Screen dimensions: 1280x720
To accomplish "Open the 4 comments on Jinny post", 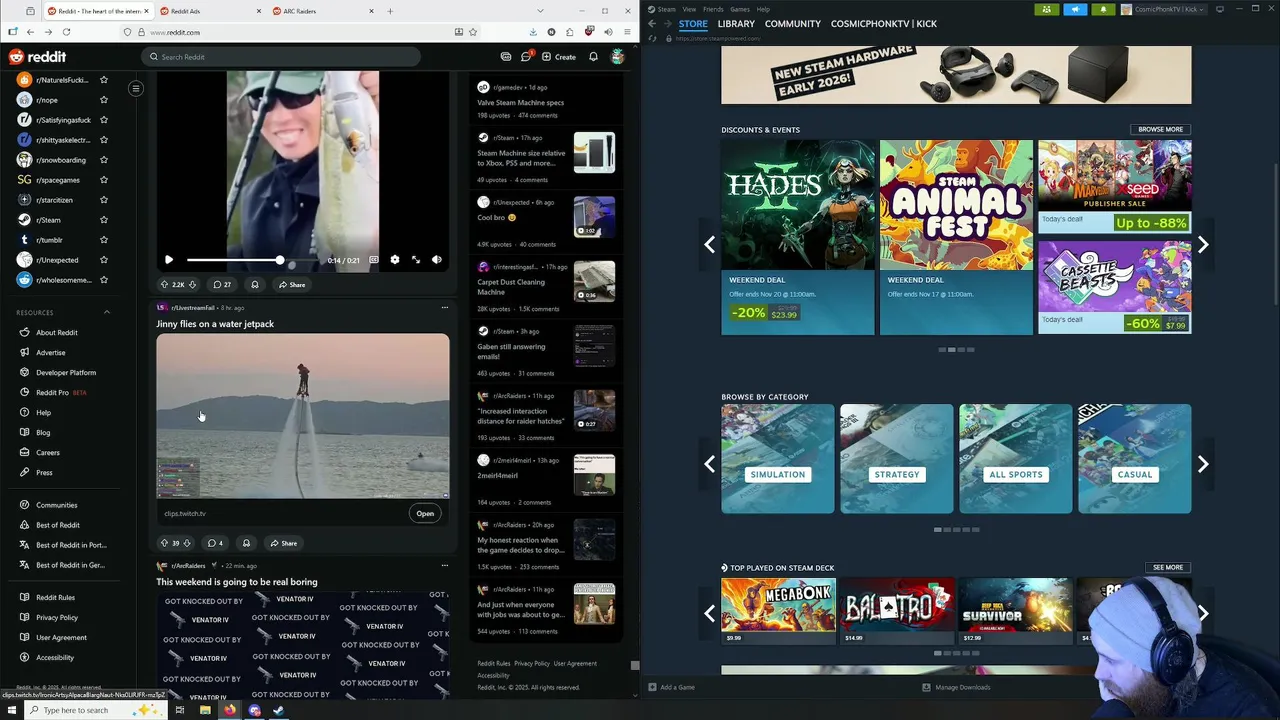I will [x=215, y=543].
